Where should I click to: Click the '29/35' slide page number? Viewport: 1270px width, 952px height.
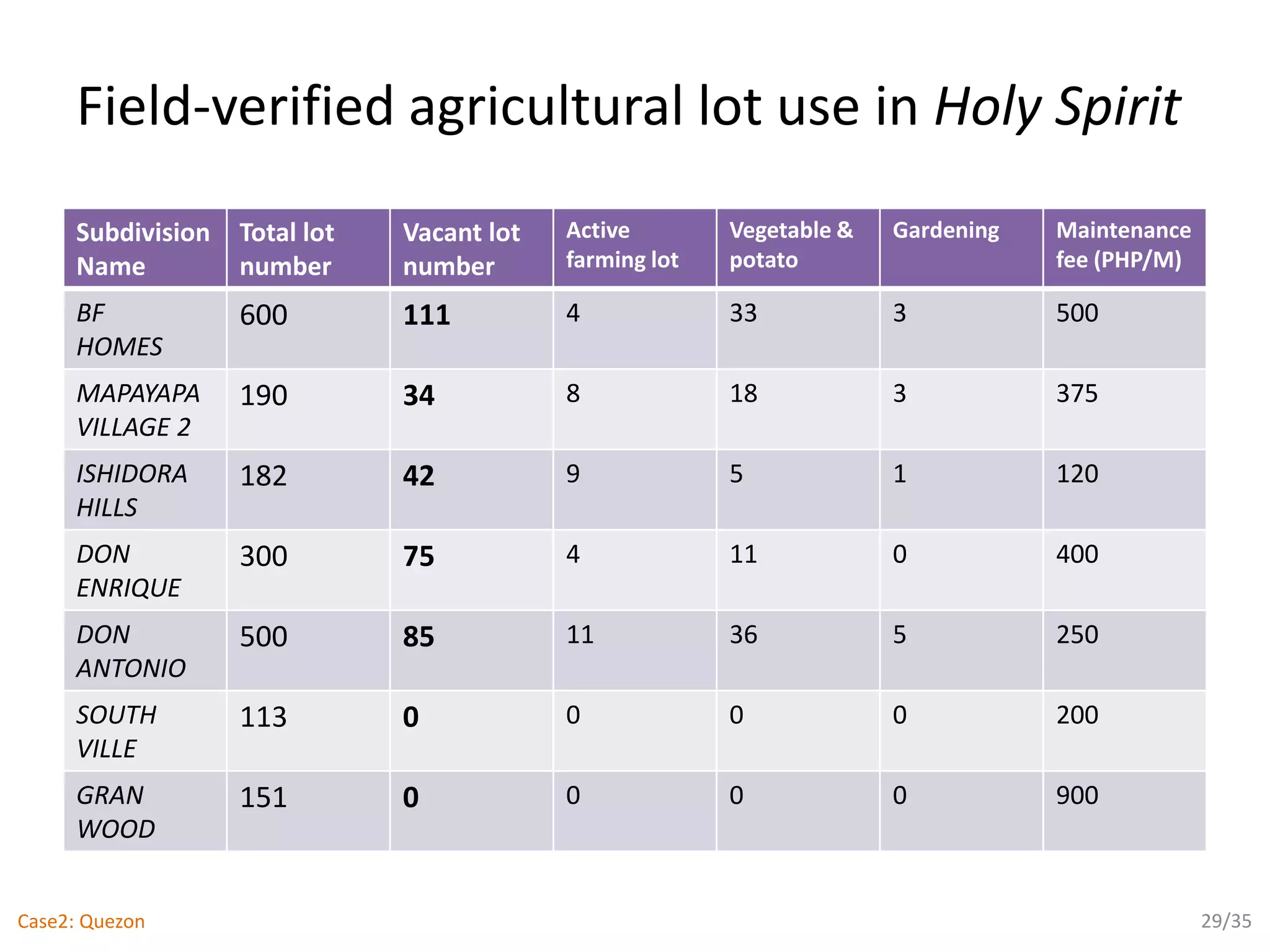1226,921
